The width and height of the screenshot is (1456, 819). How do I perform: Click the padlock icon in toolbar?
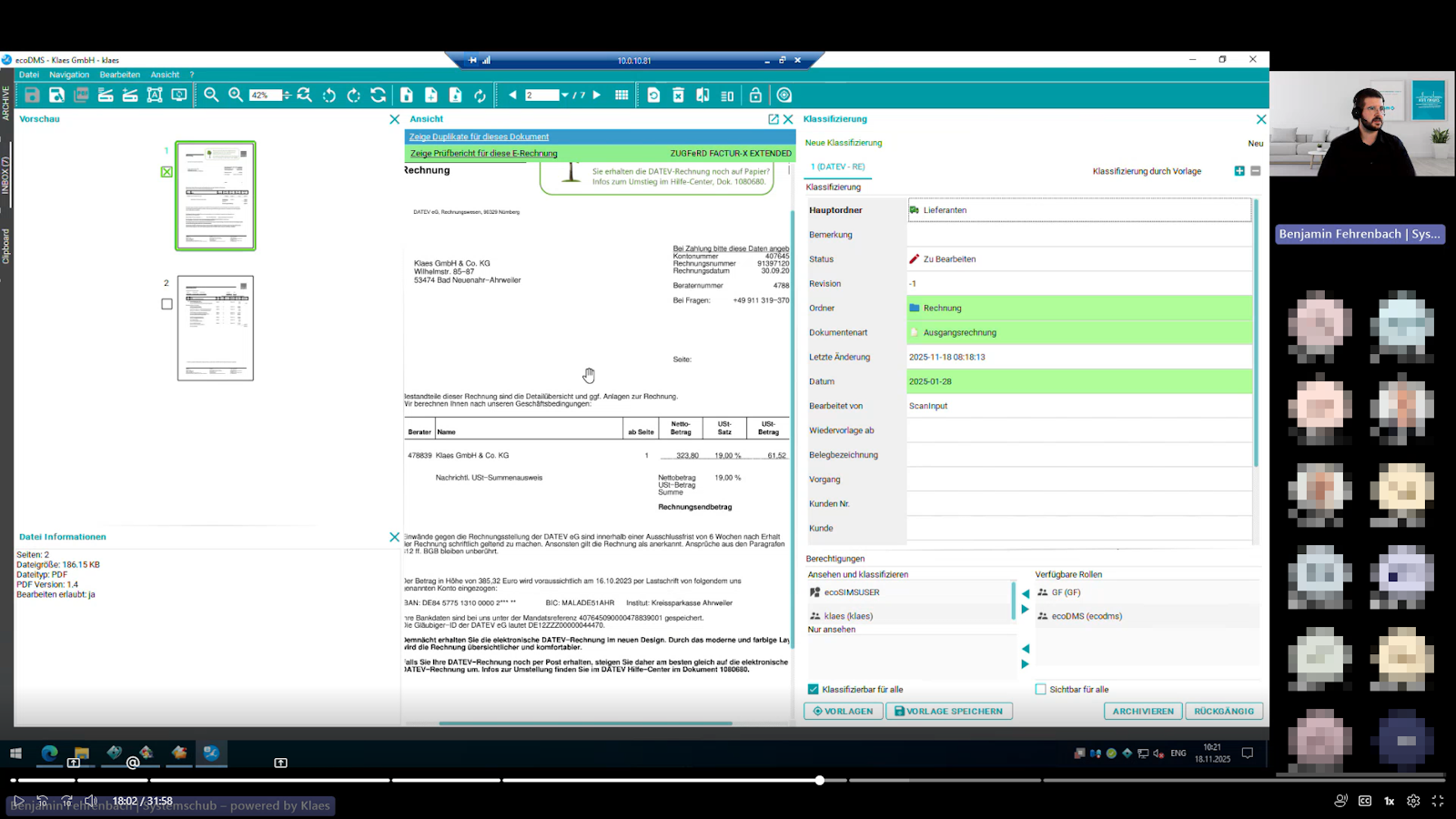[x=755, y=96]
